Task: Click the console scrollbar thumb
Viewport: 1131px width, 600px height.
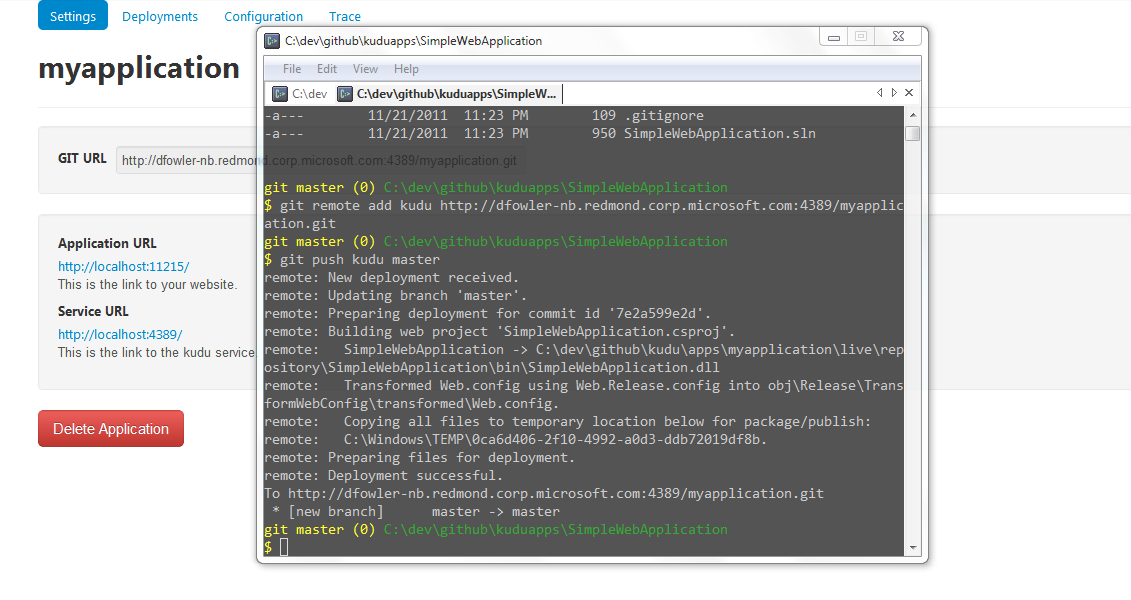Action: (x=913, y=133)
